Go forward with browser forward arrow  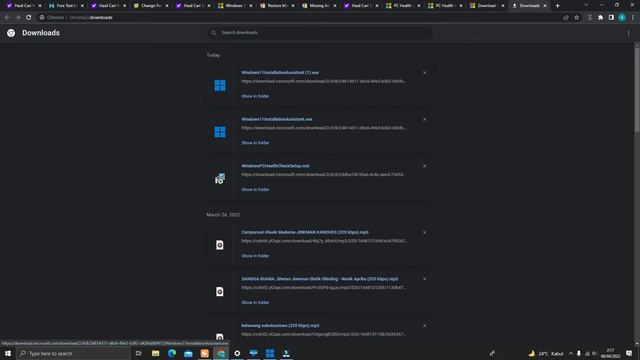pos(18,18)
